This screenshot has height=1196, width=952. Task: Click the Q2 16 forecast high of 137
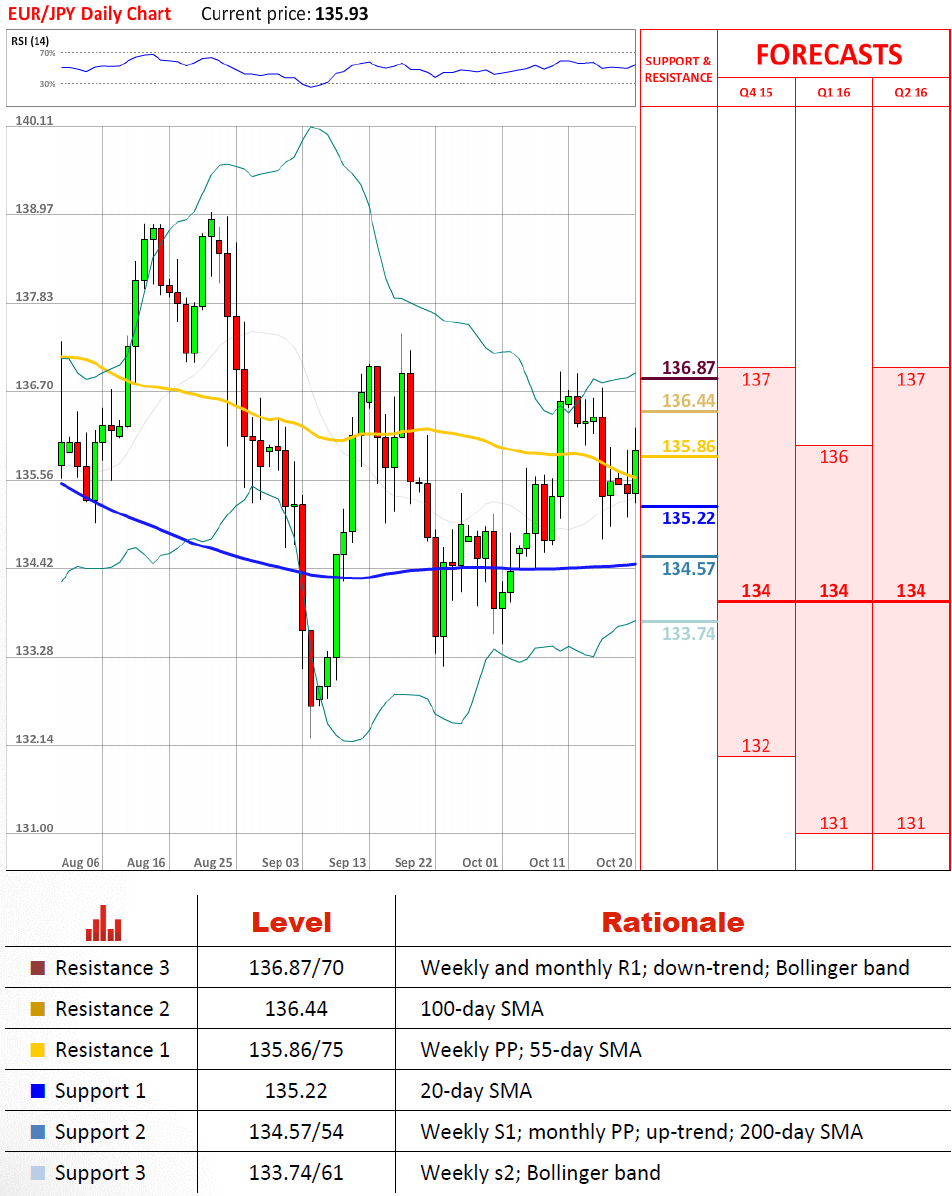point(911,380)
